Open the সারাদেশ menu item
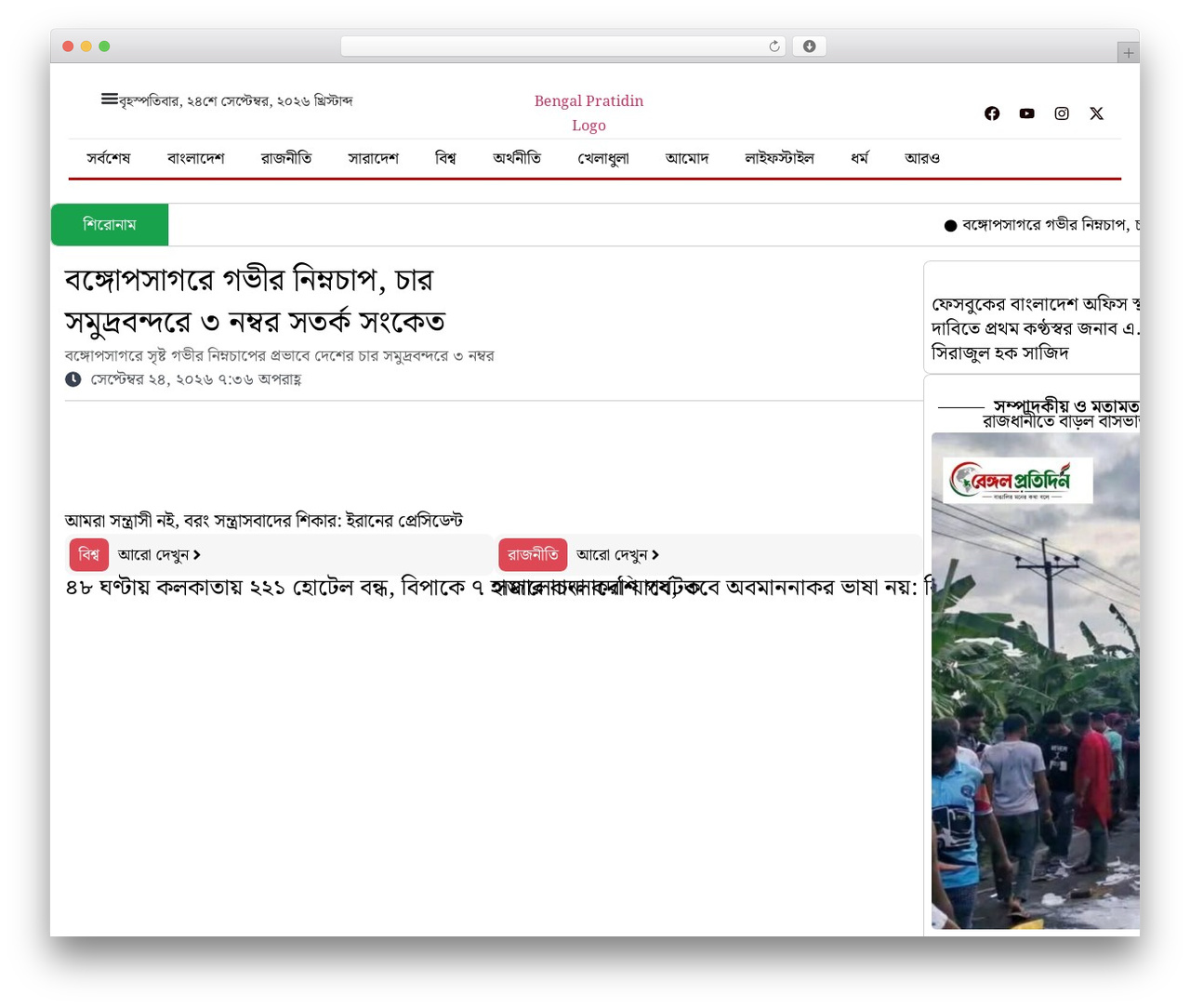Viewport: 1190px width, 1008px height. point(373,158)
